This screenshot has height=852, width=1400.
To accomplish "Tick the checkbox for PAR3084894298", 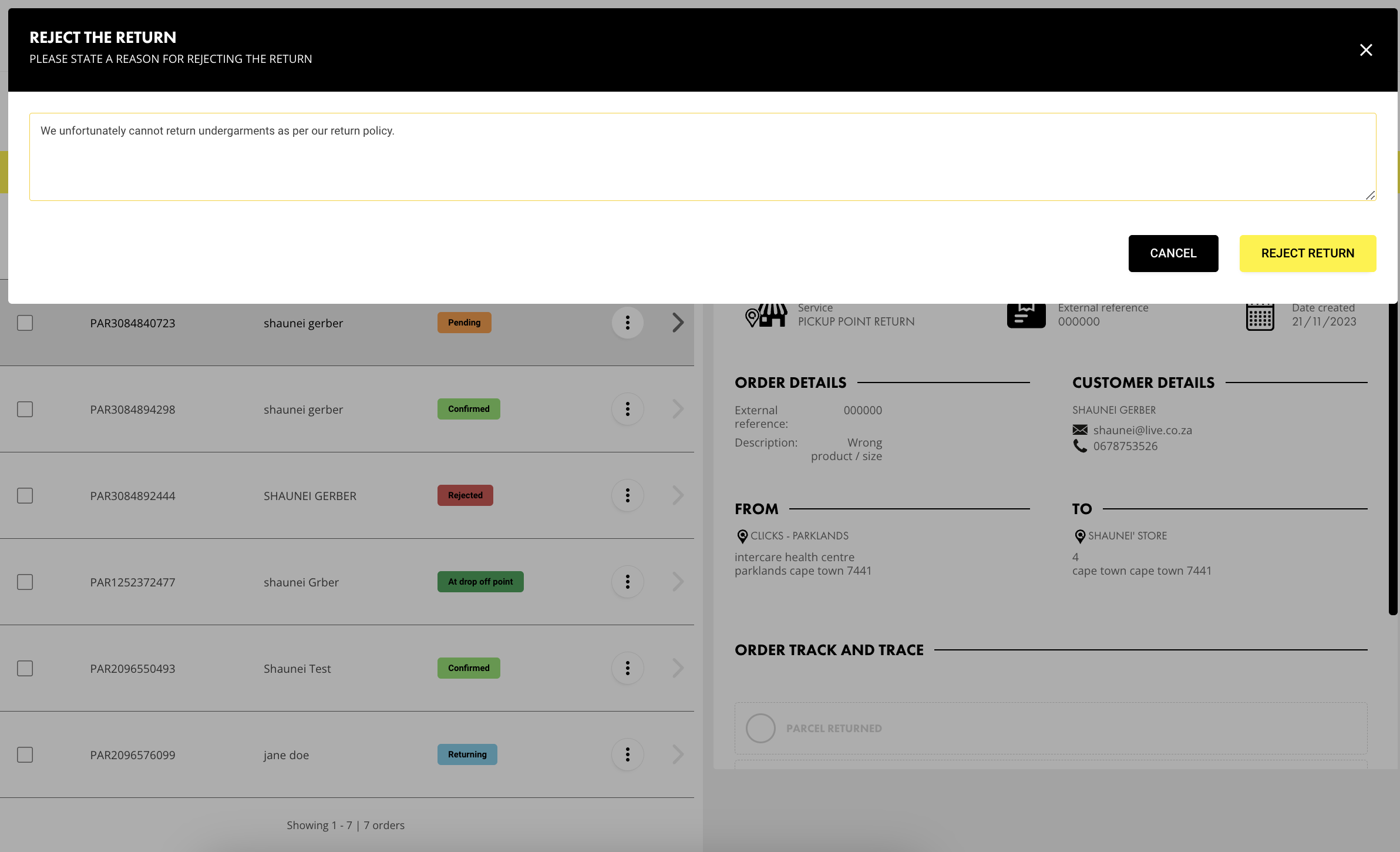I will point(25,409).
